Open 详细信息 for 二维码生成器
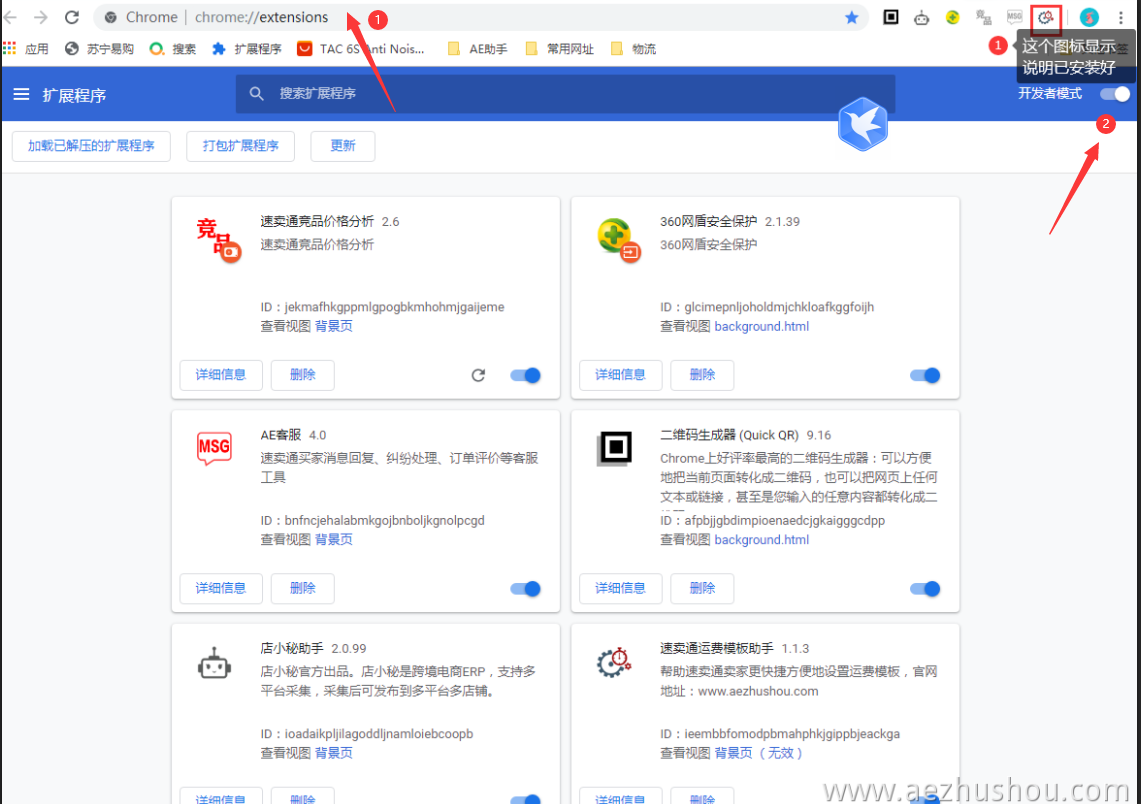The height and width of the screenshot is (804, 1141). click(x=621, y=588)
